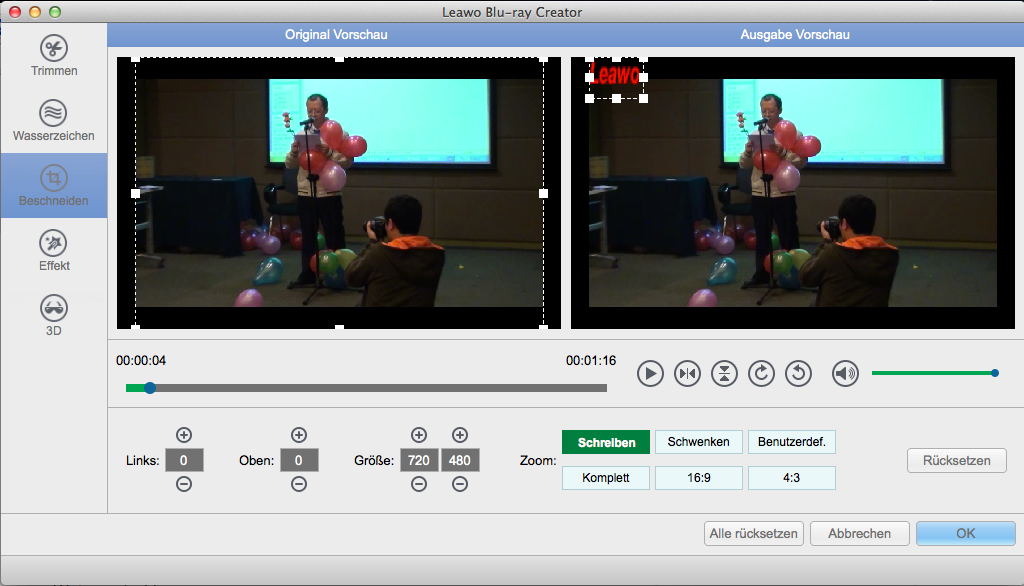The height and width of the screenshot is (586, 1024).
Task: Click the top-center crop handle in Original Vorschau
Action: pos(340,59)
